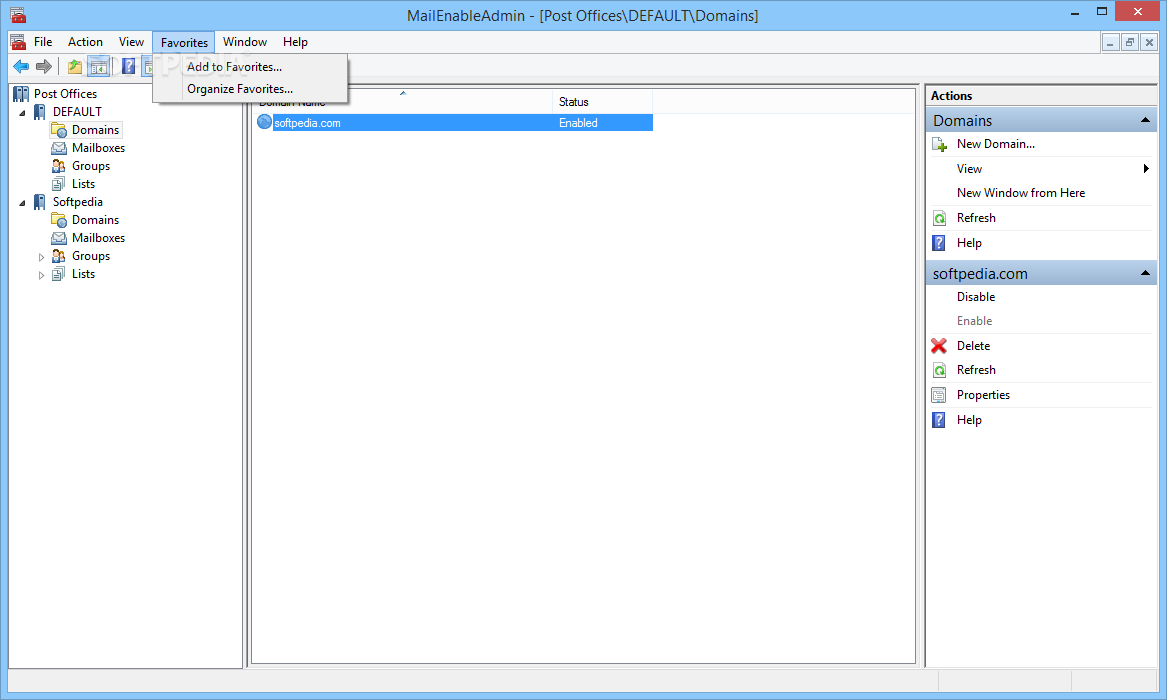Open the View submenu arrow in Actions
This screenshot has height=700, width=1167.
pyautogui.click(x=1146, y=169)
